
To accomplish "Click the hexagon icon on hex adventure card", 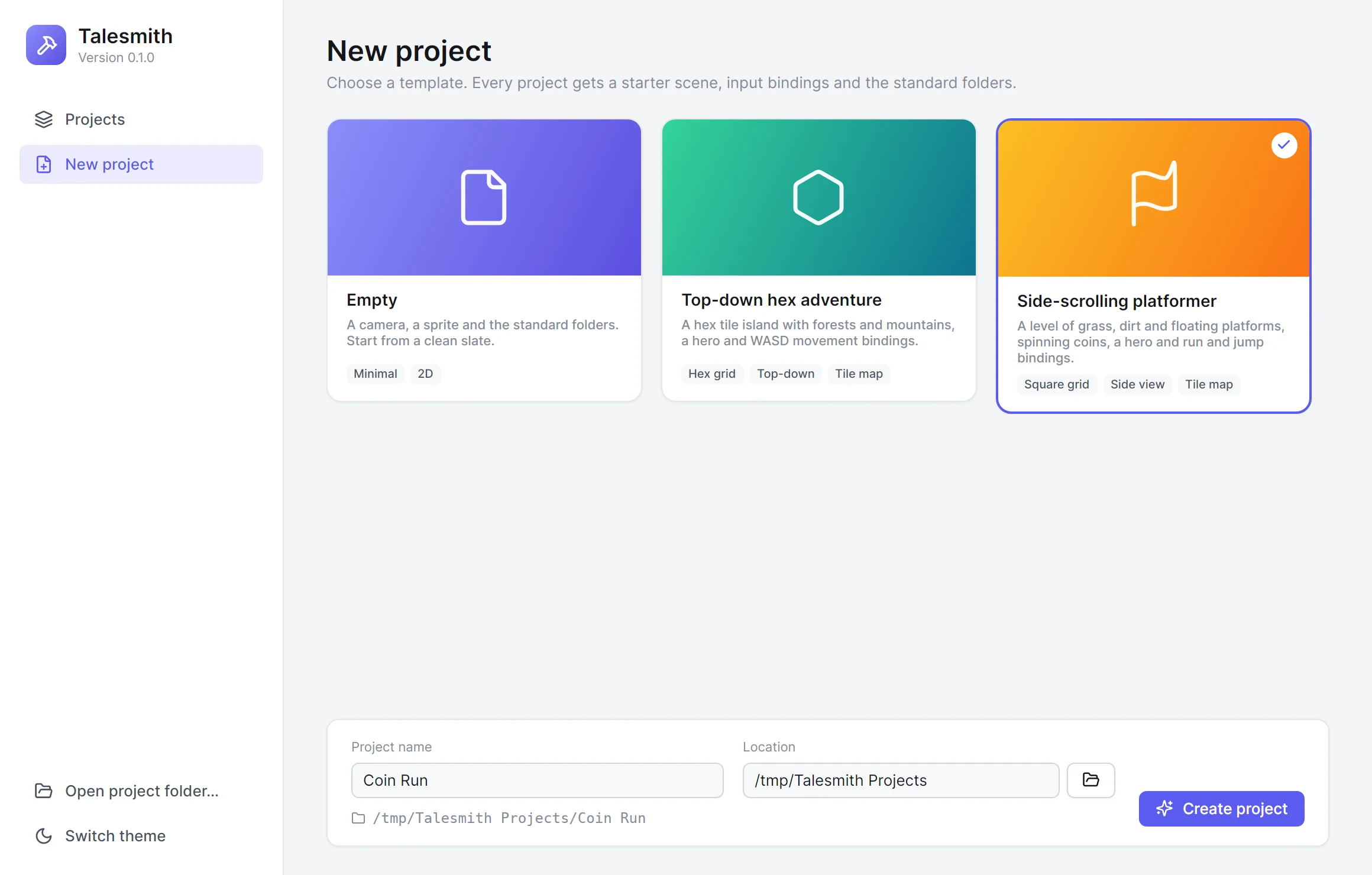I will point(818,197).
